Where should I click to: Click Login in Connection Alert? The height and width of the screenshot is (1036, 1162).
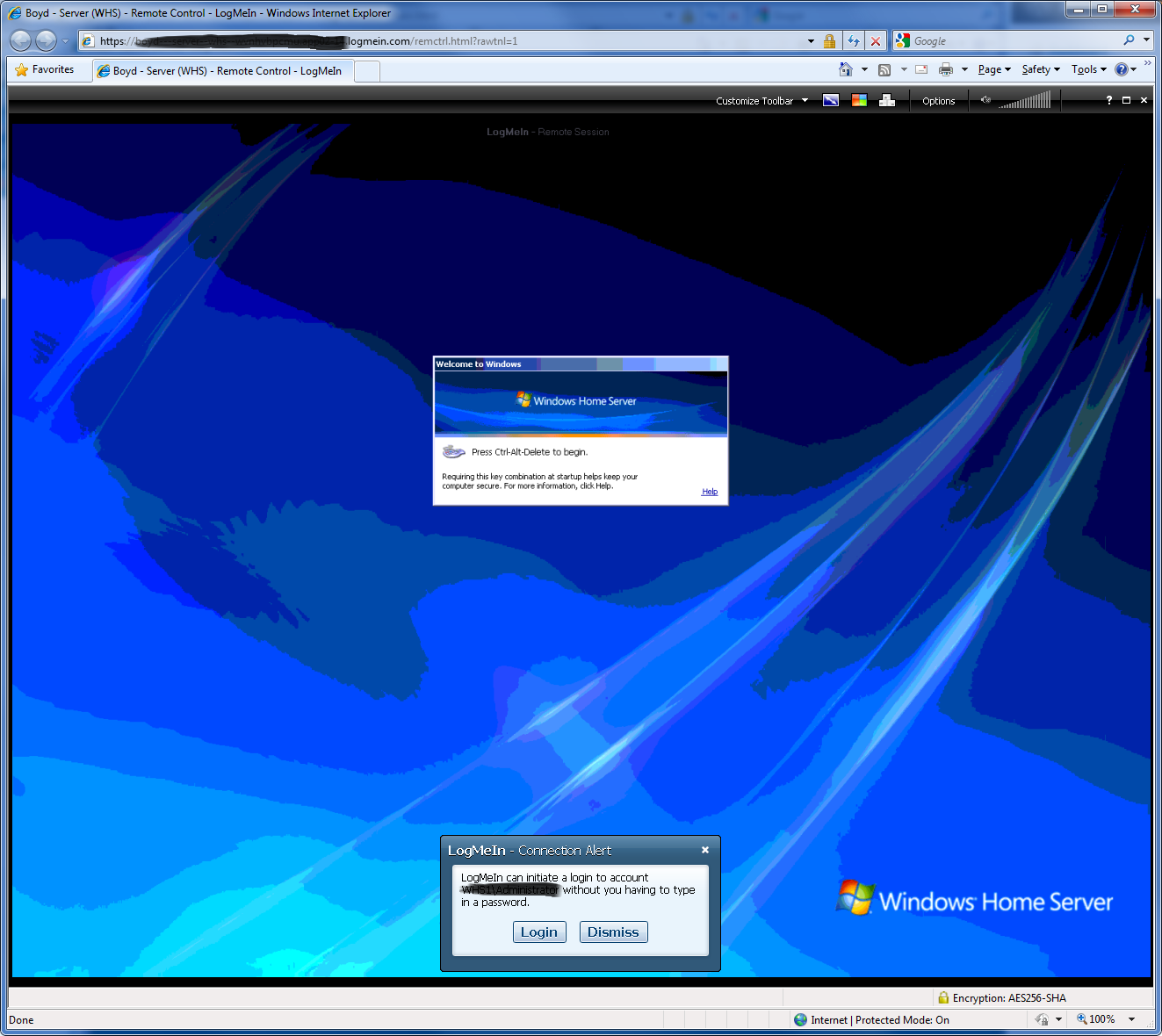coord(539,932)
